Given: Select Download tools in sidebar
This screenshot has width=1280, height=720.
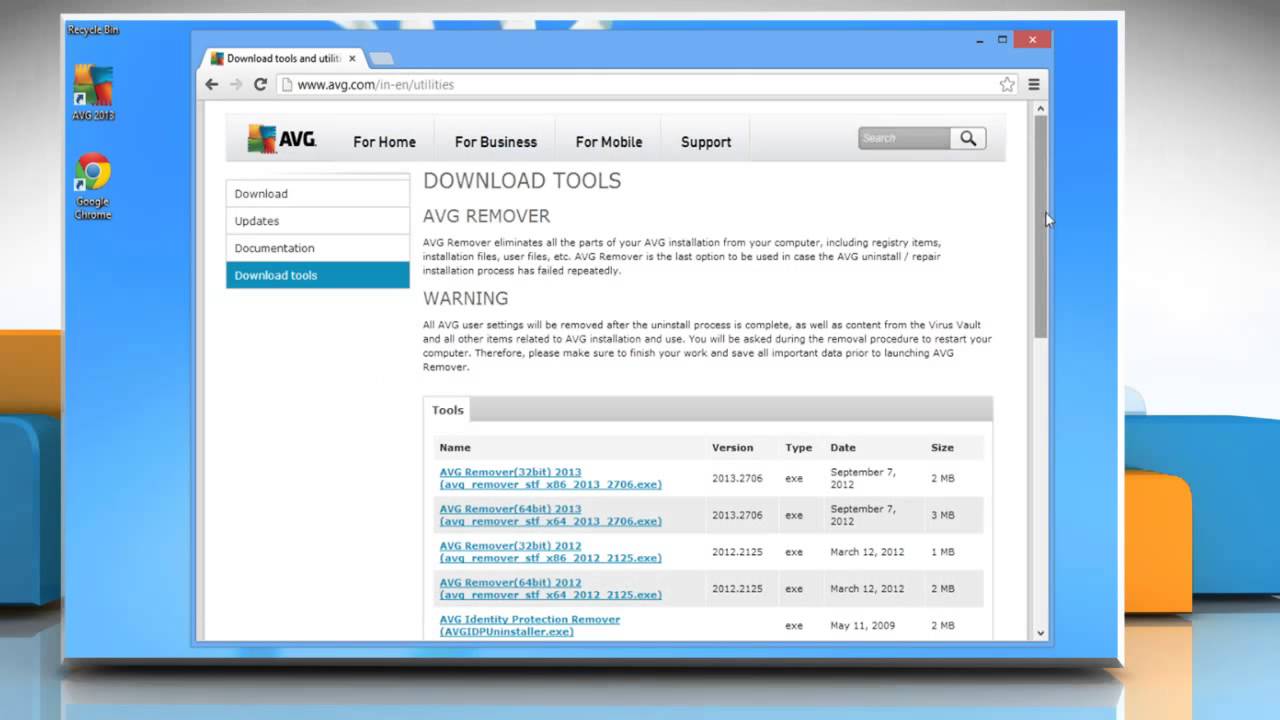Looking at the screenshot, I should click(x=318, y=275).
